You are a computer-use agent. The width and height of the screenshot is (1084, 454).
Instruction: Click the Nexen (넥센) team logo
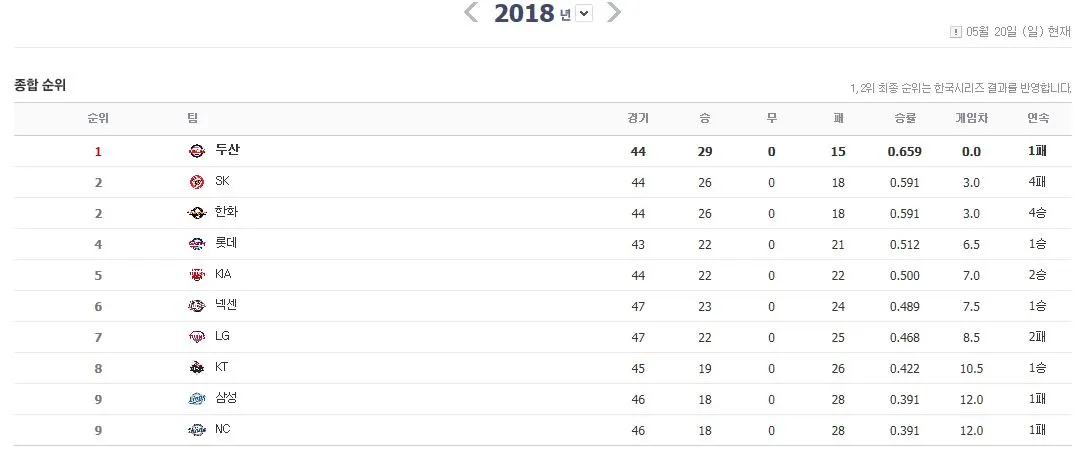click(197, 306)
